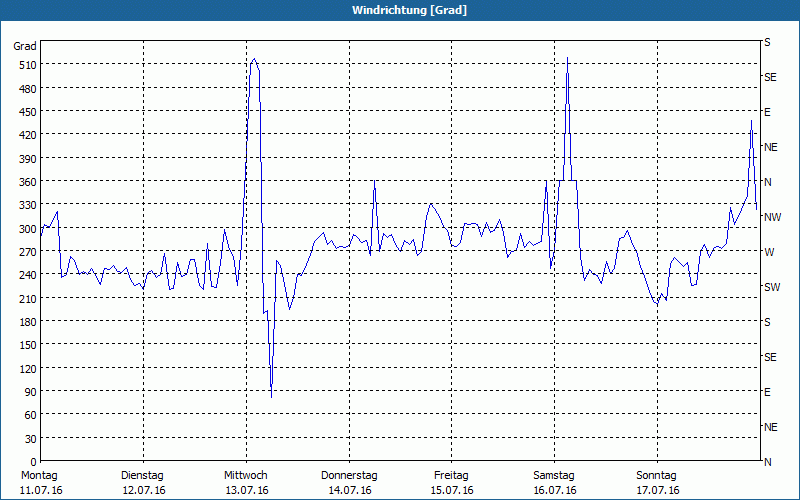
Task: Select the 390 y-axis value
Action: pyautogui.click(x=28, y=159)
